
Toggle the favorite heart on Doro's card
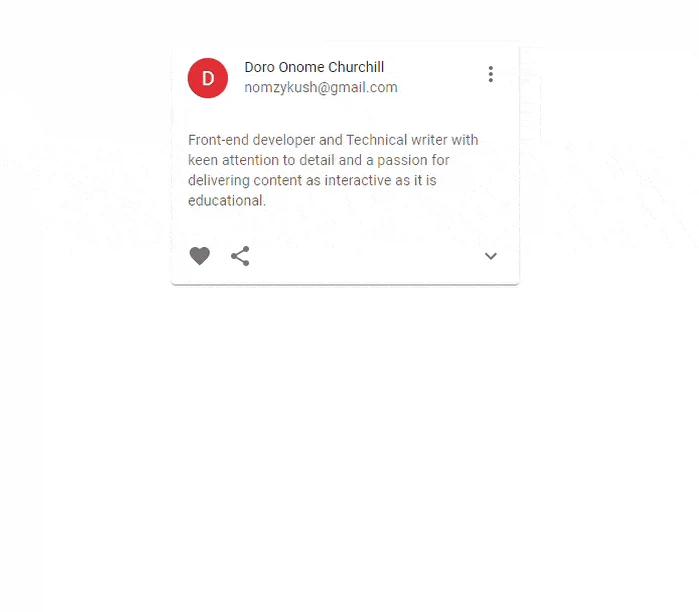point(200,256)
